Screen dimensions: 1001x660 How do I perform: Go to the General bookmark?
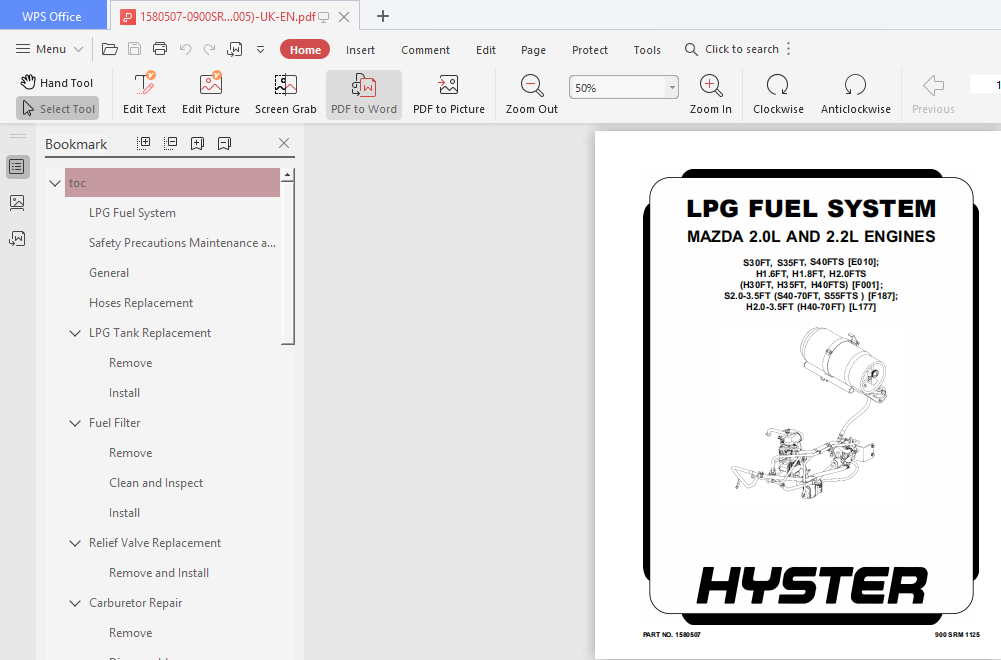(x=109, y=273)
